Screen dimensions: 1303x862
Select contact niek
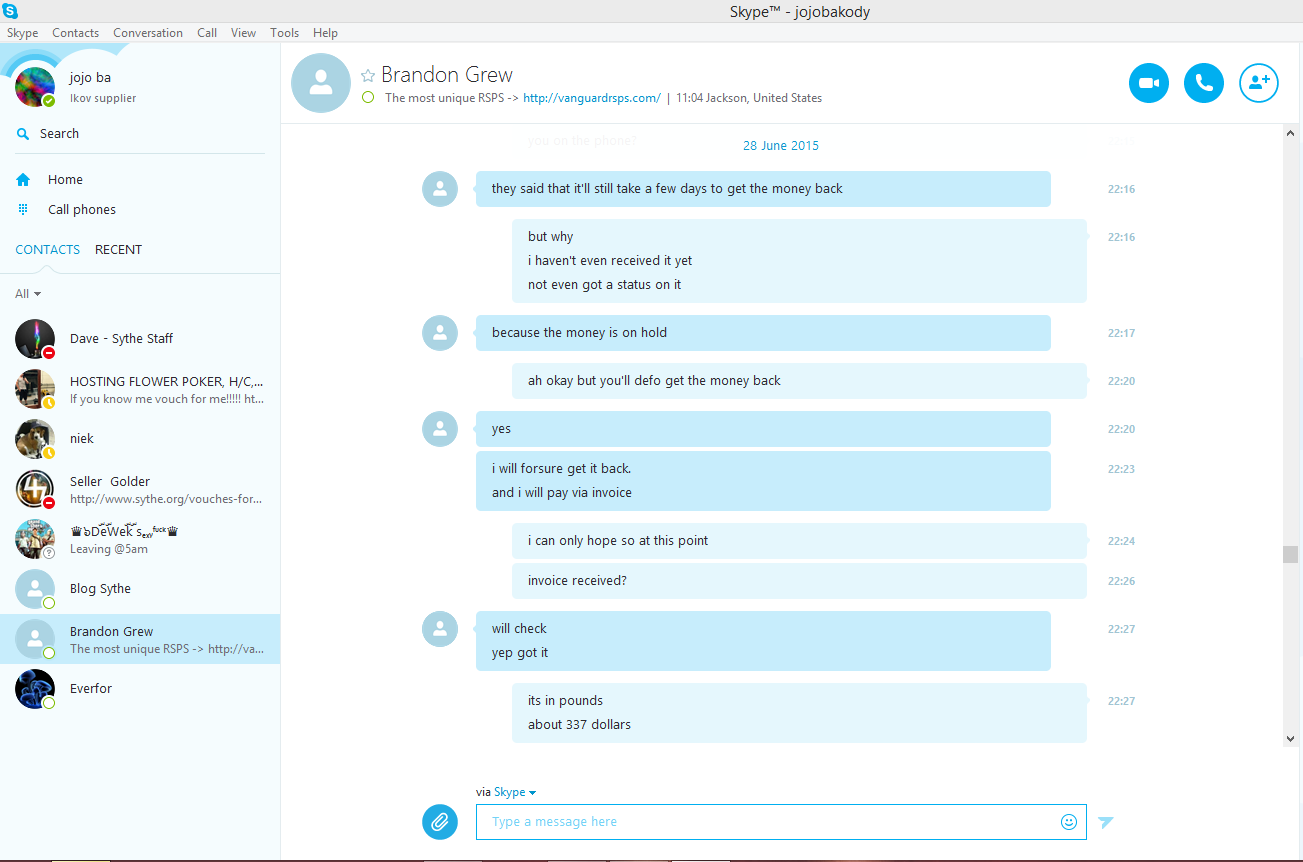[x=140, y=439]
